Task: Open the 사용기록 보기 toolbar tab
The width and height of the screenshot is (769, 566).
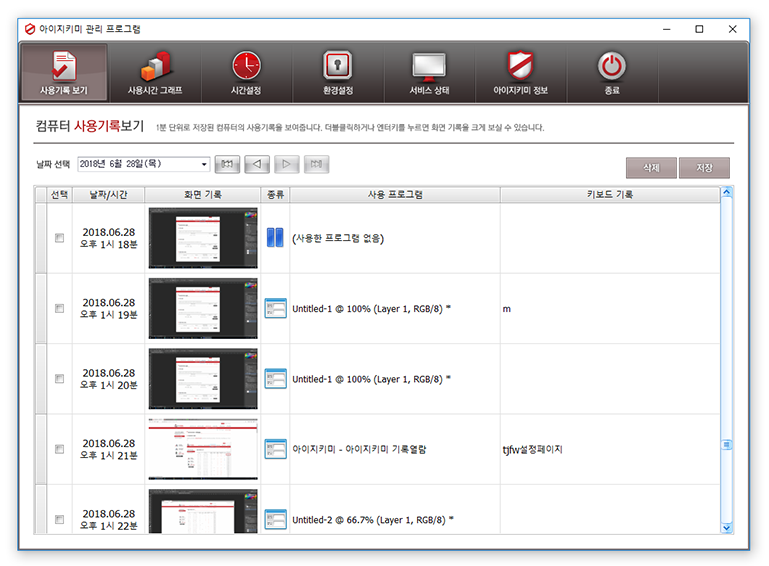Action: pos(64,73)
